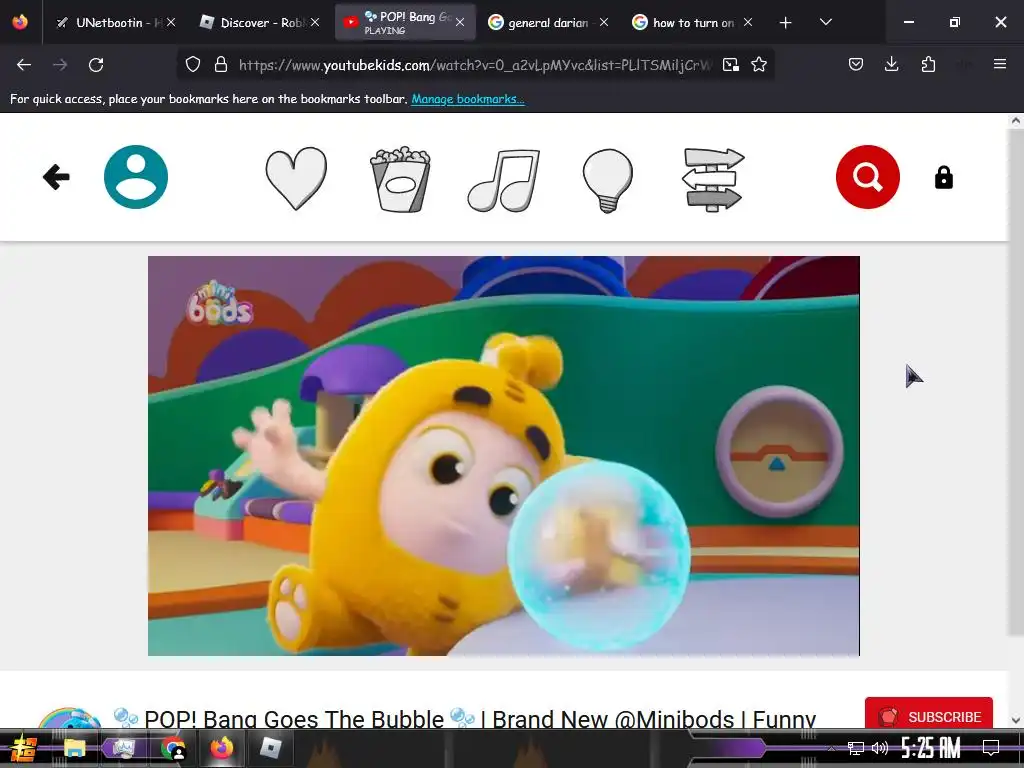Open File Explorer from taskbar
The image size is (1024, 768).
pos(74,748)
